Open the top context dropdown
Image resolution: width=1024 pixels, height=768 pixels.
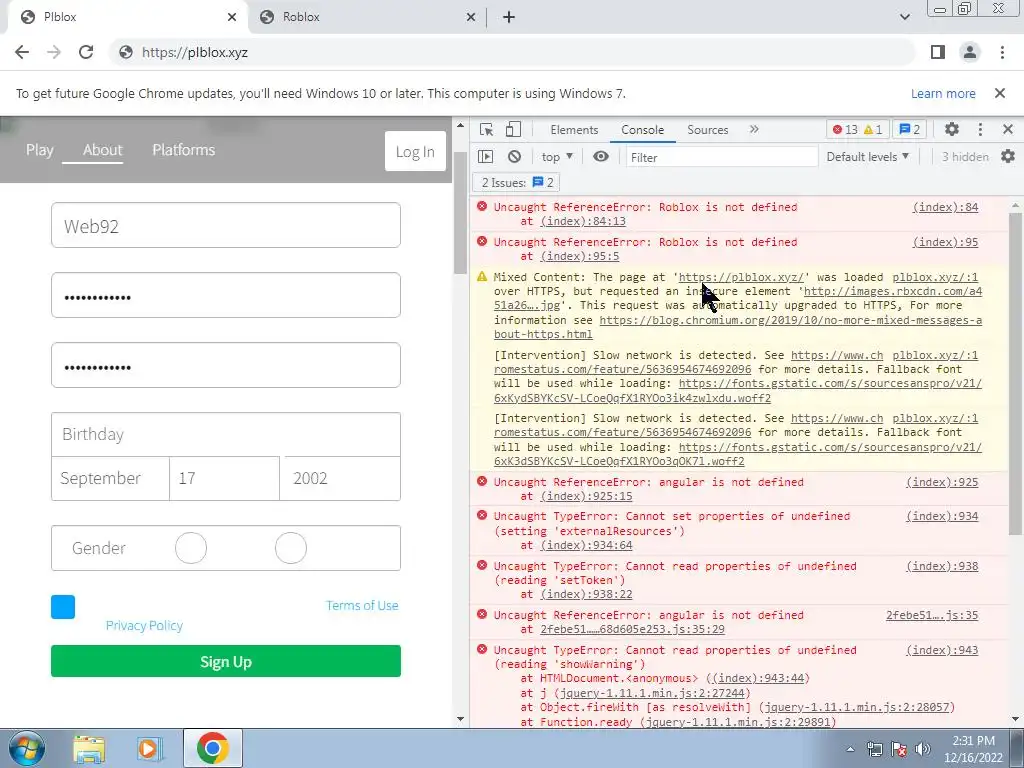point(557,157)
